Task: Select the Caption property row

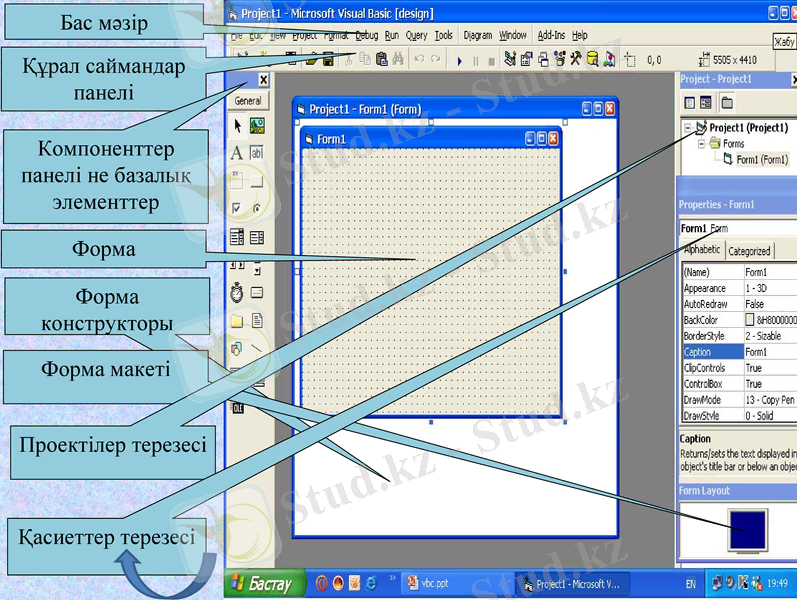Action: point(740,352)
